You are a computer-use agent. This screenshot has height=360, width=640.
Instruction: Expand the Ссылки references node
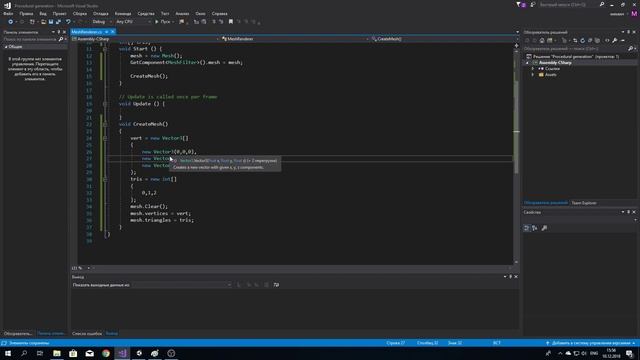pos(533,69)
